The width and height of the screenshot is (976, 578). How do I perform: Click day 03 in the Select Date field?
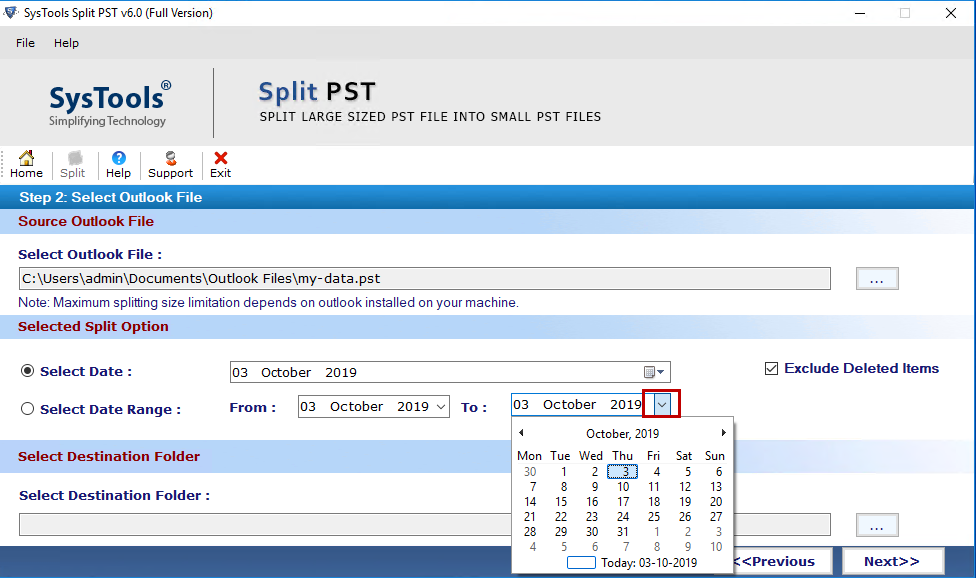(240, 372)
